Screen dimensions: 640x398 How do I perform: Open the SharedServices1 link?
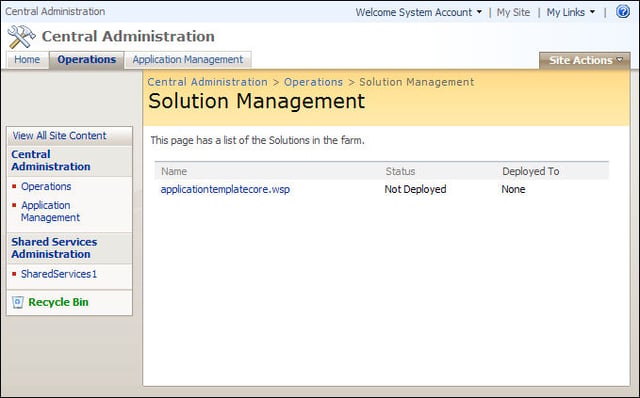(x=59, y=274)
